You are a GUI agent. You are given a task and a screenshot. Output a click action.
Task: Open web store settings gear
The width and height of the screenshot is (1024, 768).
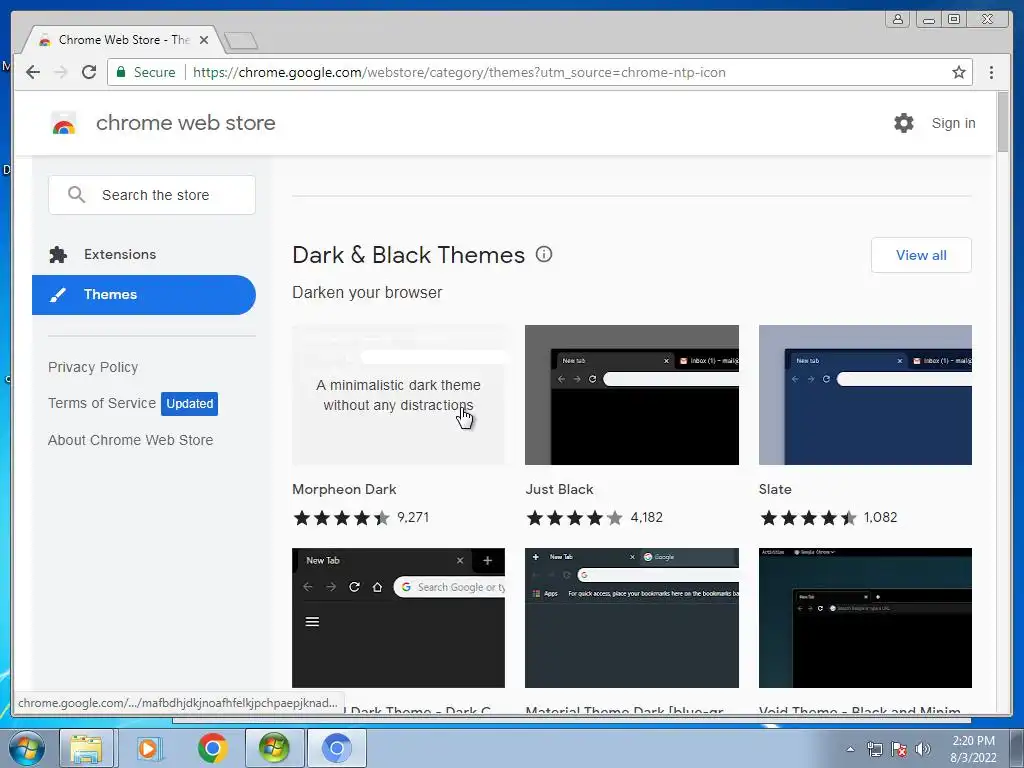point(903,123)
